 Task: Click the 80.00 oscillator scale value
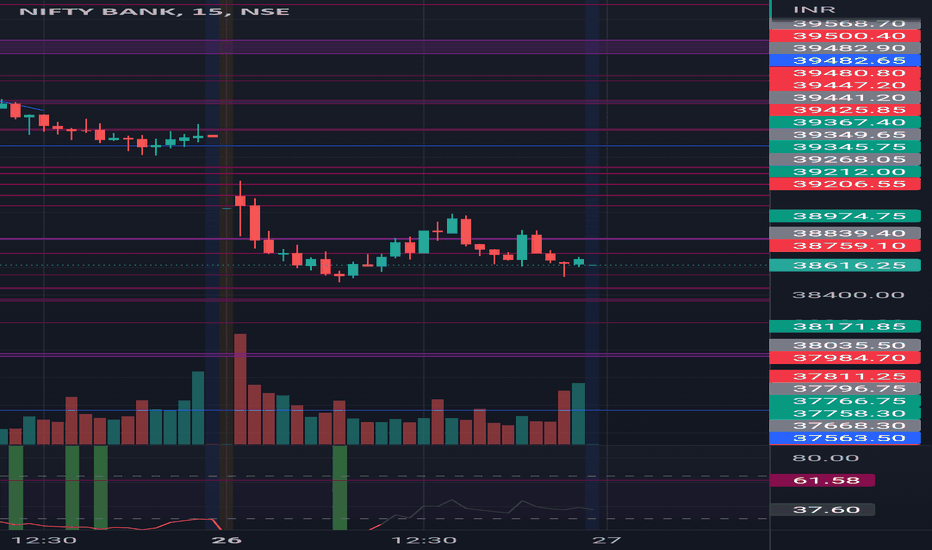[x=825, y=458]
